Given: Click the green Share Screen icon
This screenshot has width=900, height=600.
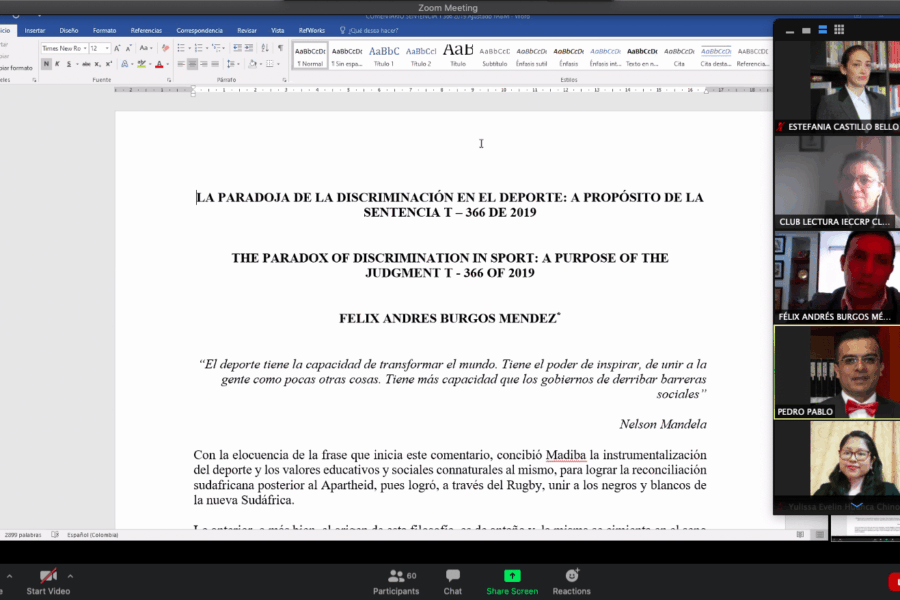Looking at the screenshot, I should tap(512, 576).
